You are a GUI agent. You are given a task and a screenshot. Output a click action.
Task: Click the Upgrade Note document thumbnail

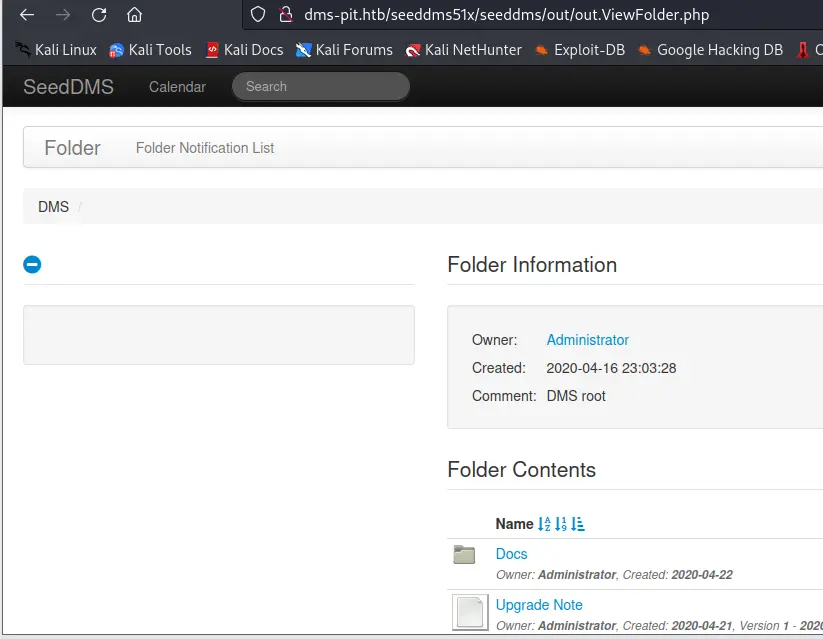(x=470, y=612)
